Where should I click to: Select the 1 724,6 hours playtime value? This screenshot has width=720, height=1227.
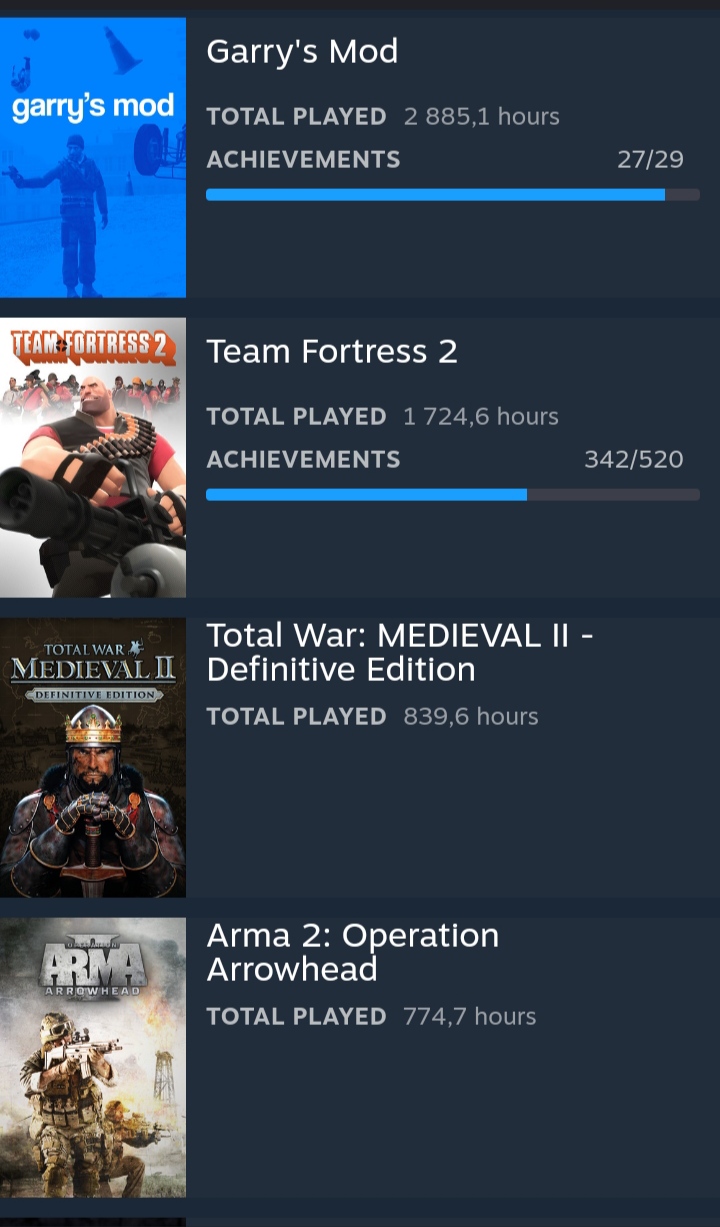click(x=481, y=417)
